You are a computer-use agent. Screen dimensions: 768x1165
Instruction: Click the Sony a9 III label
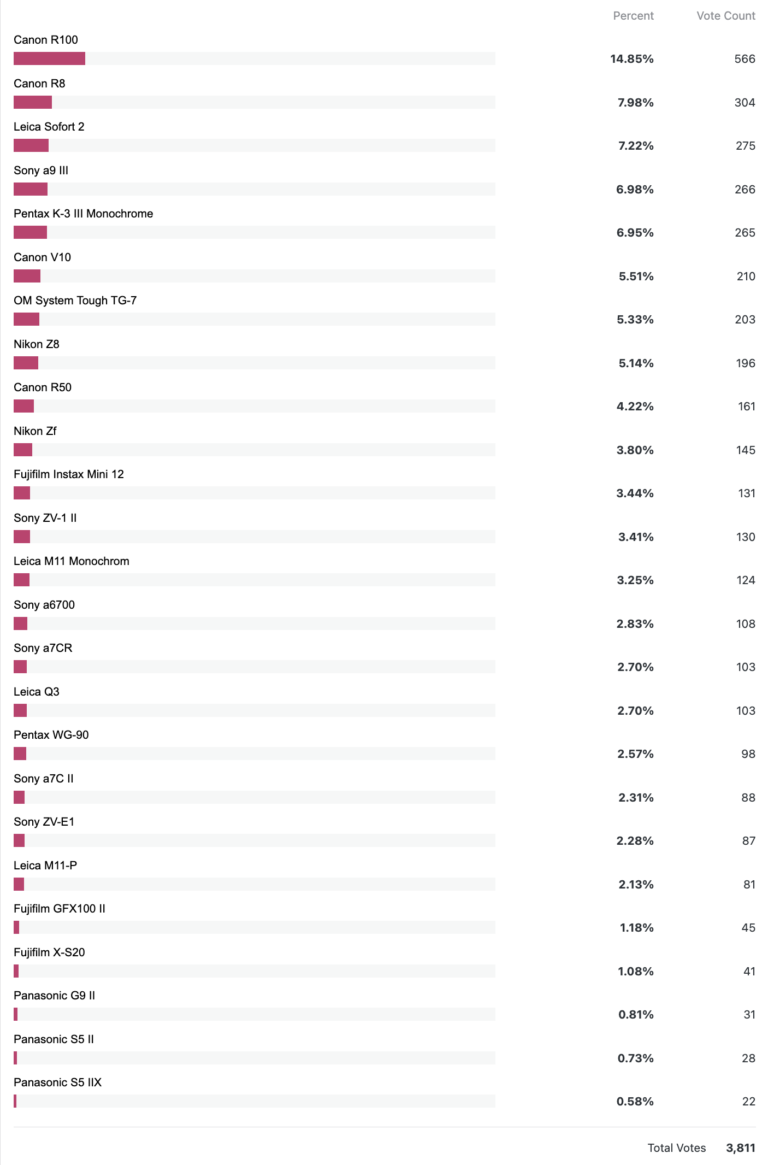(x=41, y=171)
